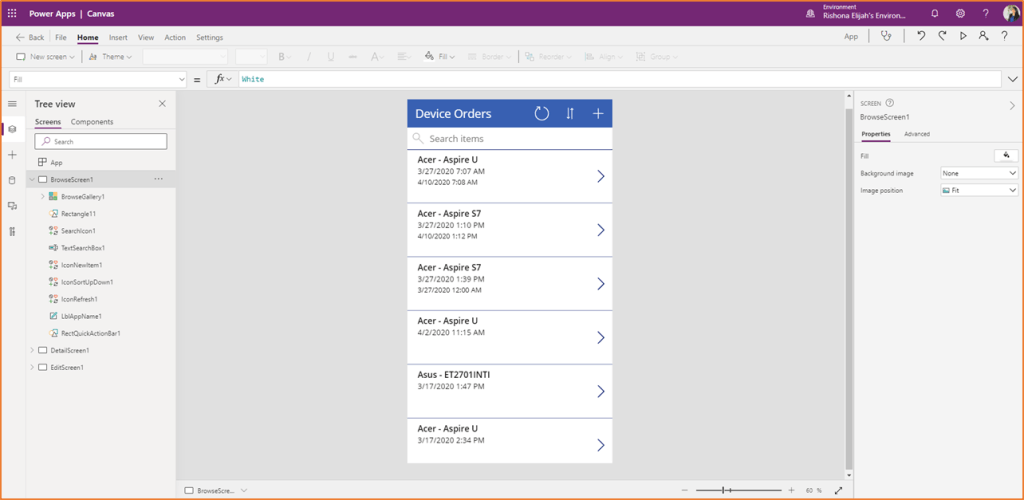Switch to the Components tab

click(x=92, y=122)
